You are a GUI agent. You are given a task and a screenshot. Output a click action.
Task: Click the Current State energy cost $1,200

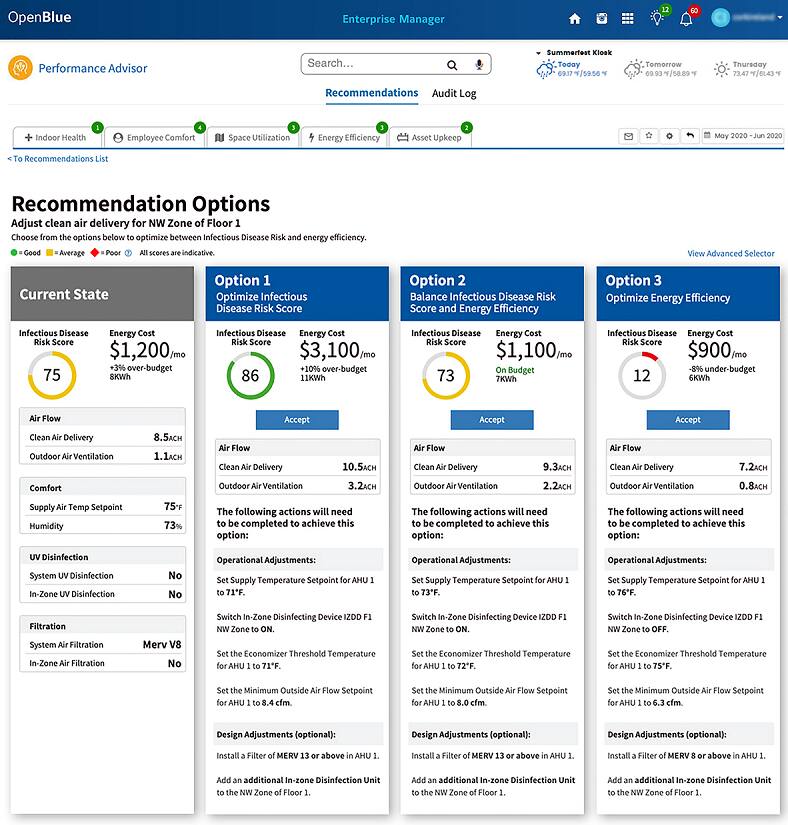tap(147, 350)
